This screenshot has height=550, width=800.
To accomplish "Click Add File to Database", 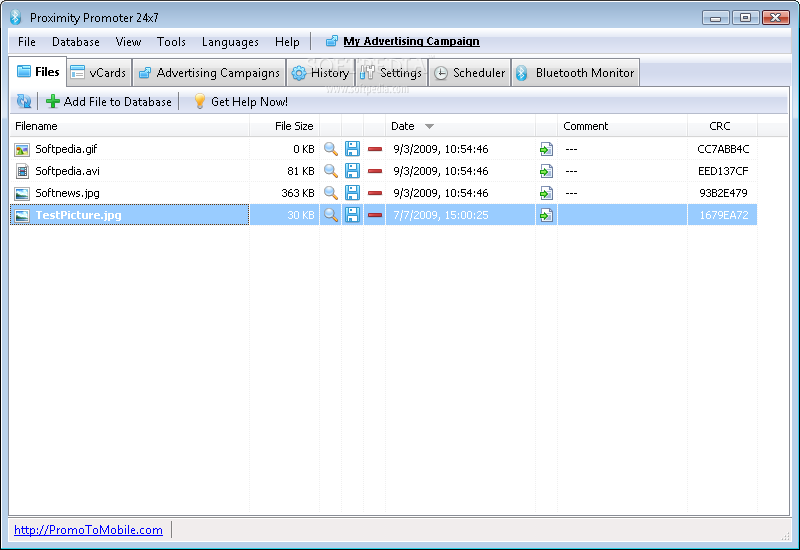I will pyautogui.click(x=109, y=102).
